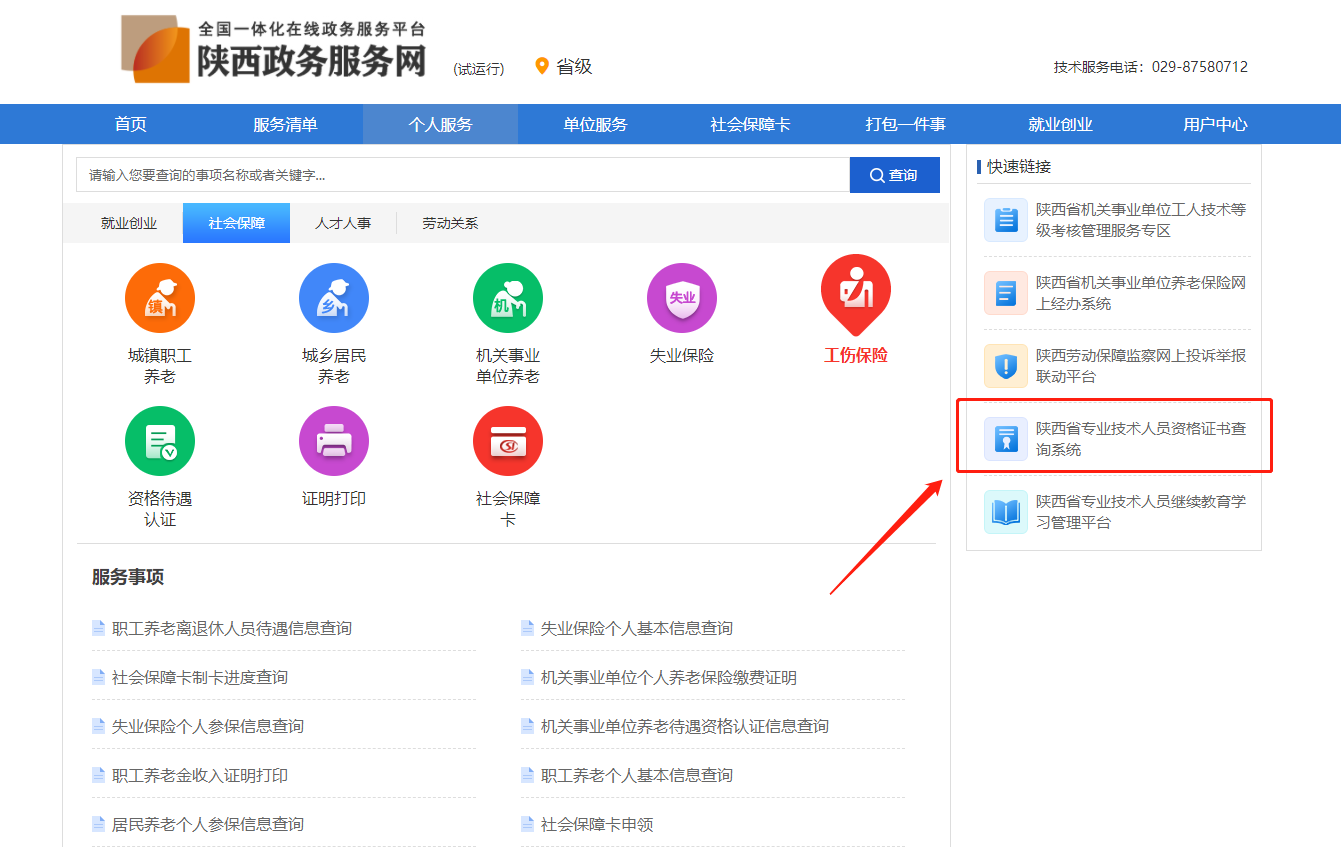Image resolution: width=1341 pixels, height=847 pixels.
Task: Click the service keyword search input field
Action: point(462,175)
